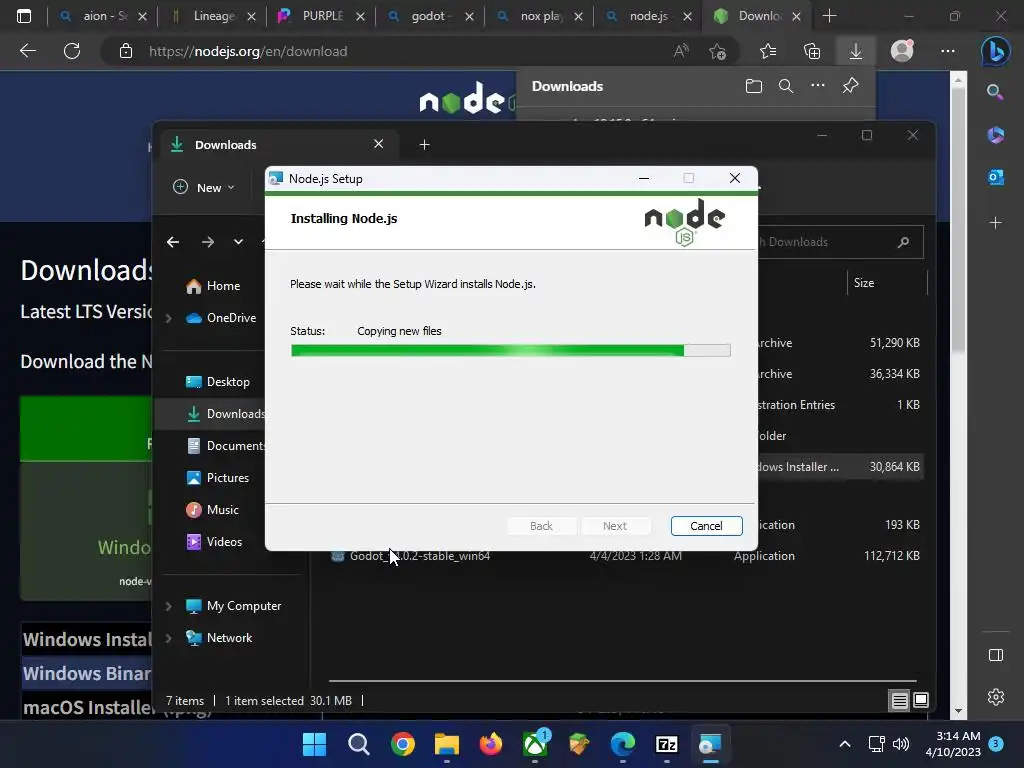Image resolution: width=1024 pixels, height=768 pixels.
Task: Open the Bing chat sidebar button
Action: pyautogui.click(x=995, y=51)
